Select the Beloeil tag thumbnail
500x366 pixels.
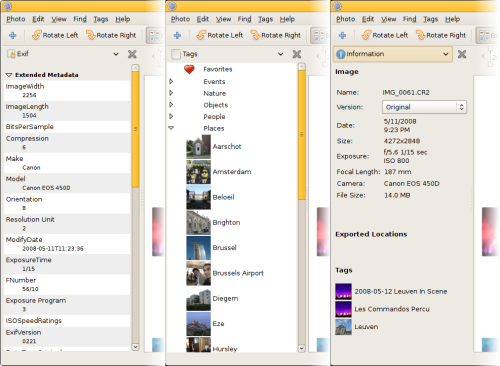199,197
